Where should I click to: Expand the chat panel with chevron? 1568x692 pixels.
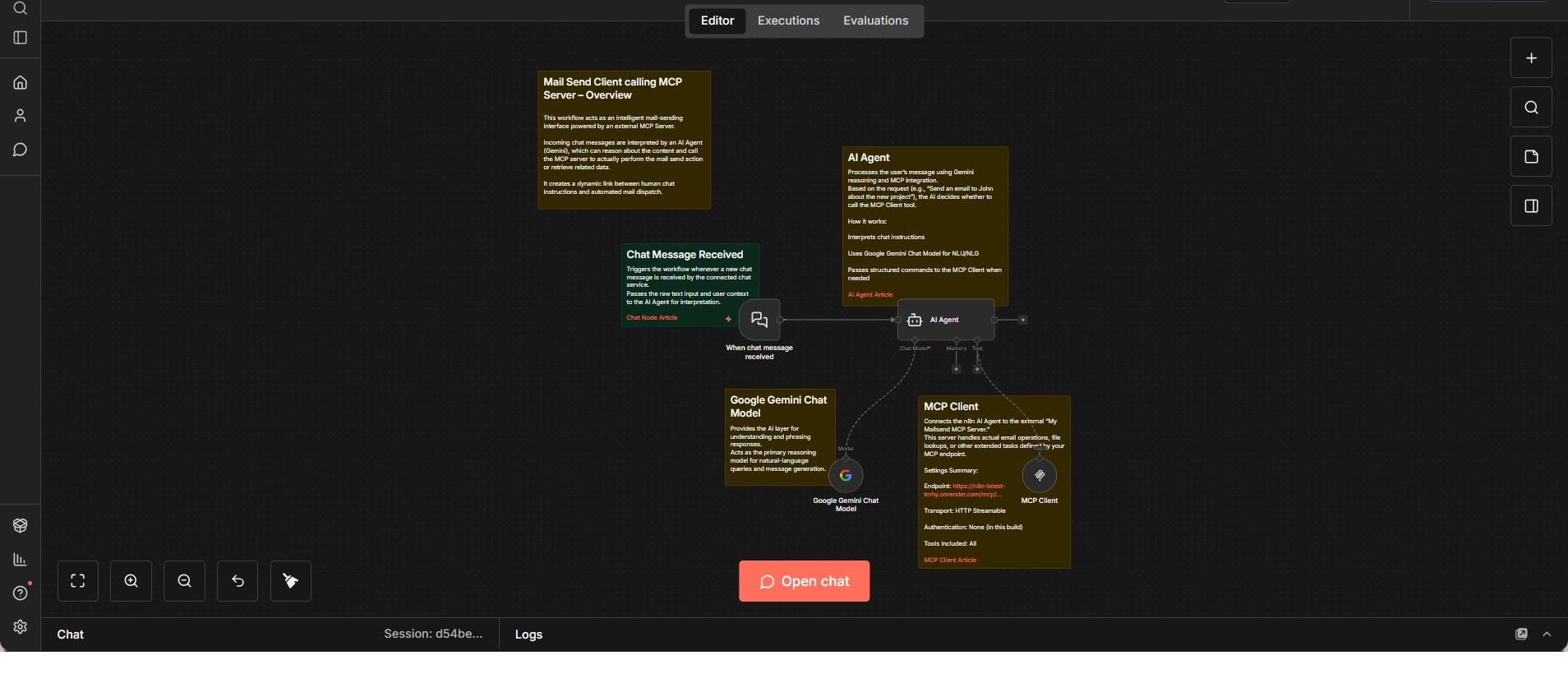1547,634
